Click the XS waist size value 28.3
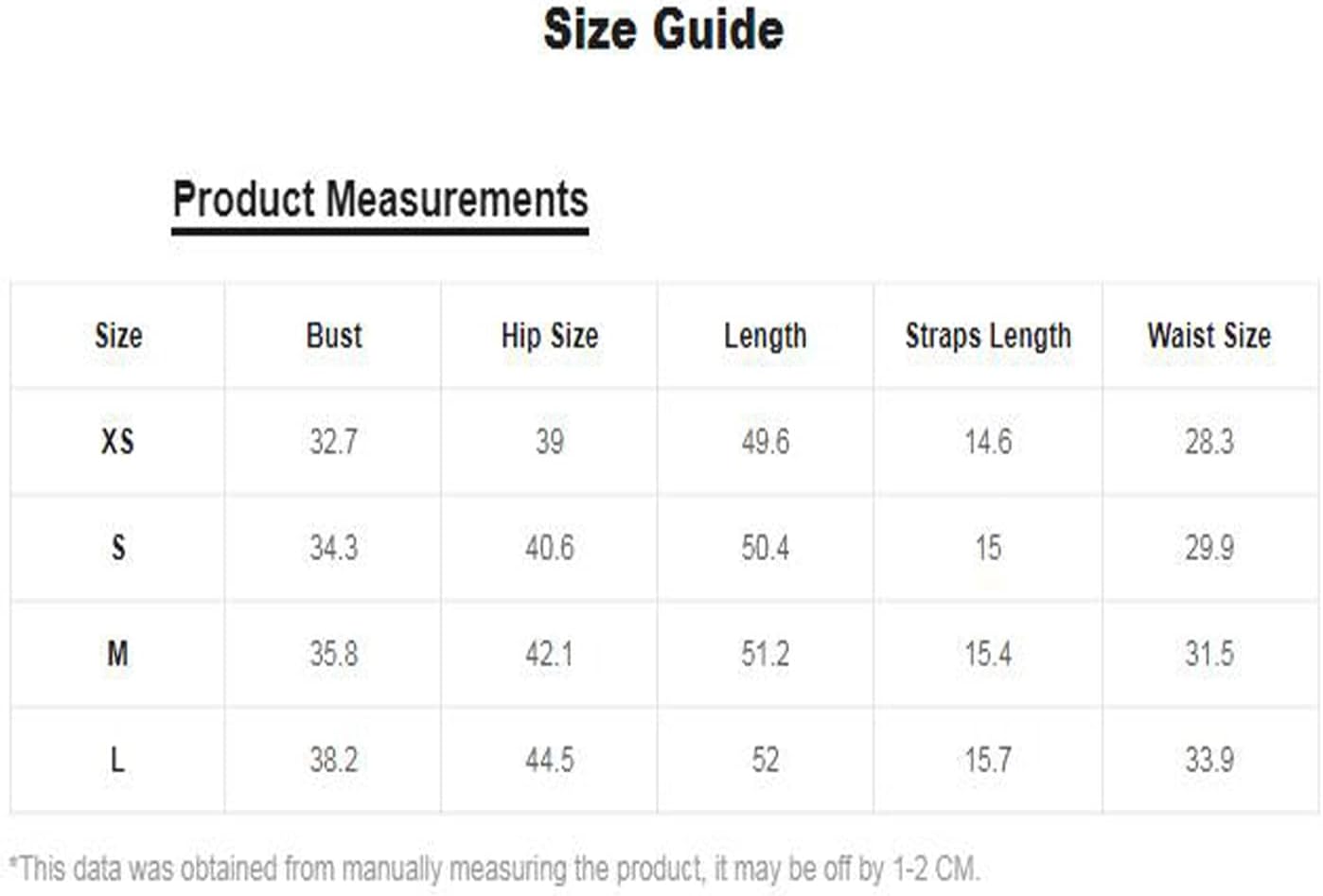This screenshot has width=1323, height=896. point(1208,442)
